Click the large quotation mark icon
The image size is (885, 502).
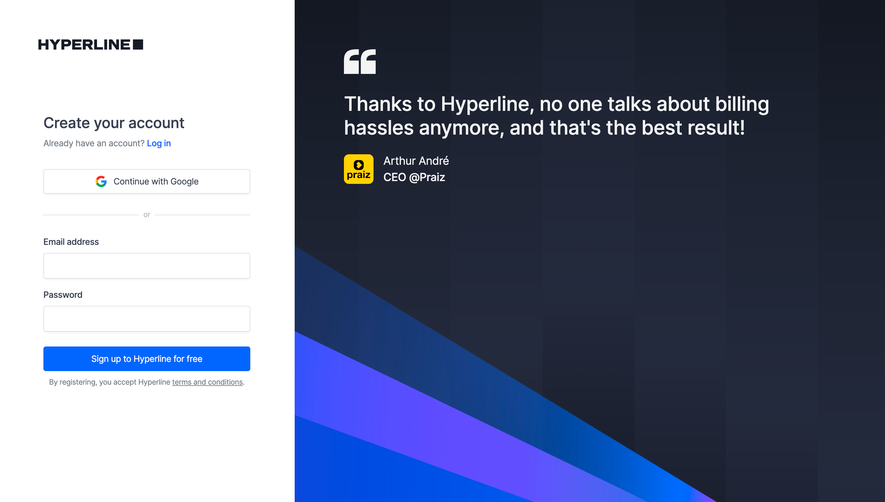point(360,62)
